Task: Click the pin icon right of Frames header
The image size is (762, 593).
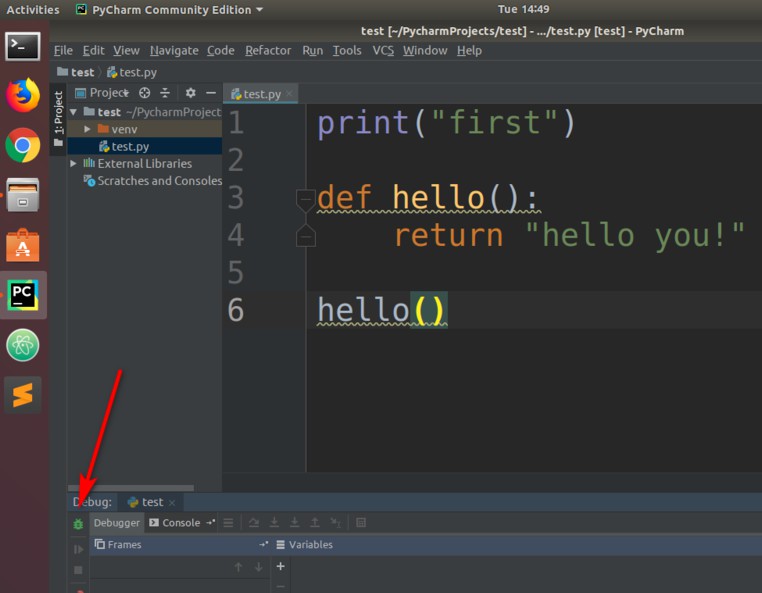Action: pos(263,544)
